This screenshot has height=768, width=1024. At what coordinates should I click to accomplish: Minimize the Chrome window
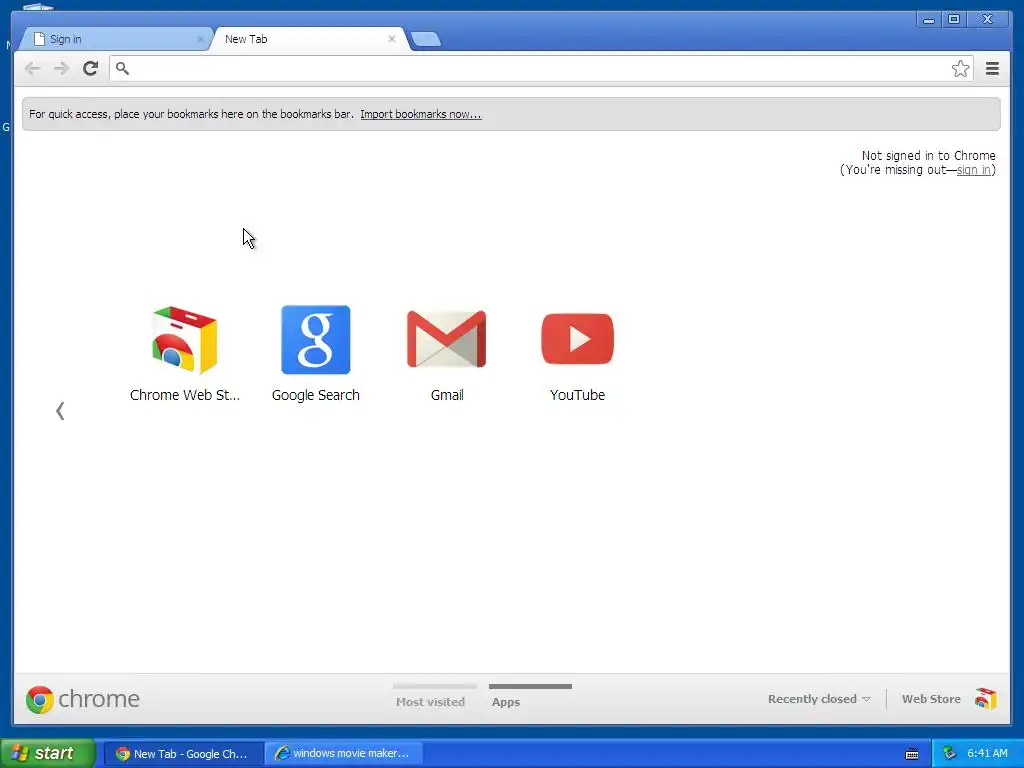(929, 20)
